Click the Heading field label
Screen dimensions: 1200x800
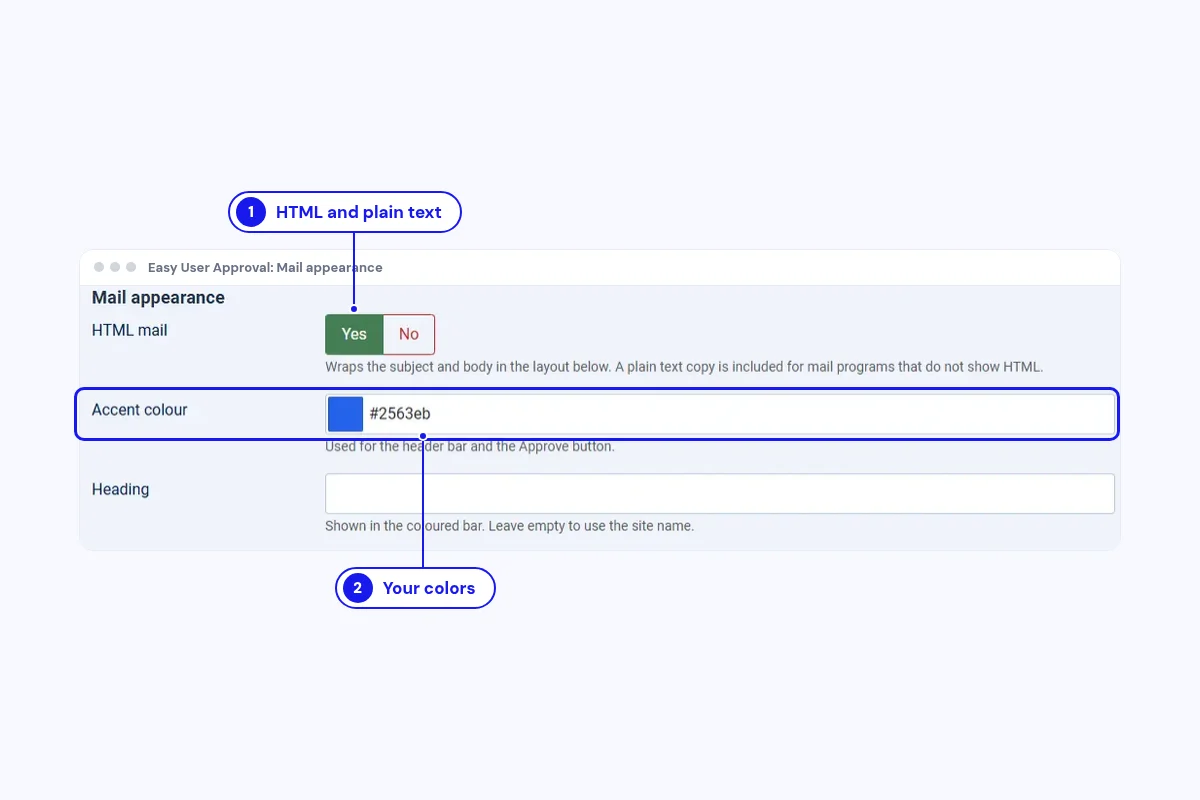pos(120,490)
